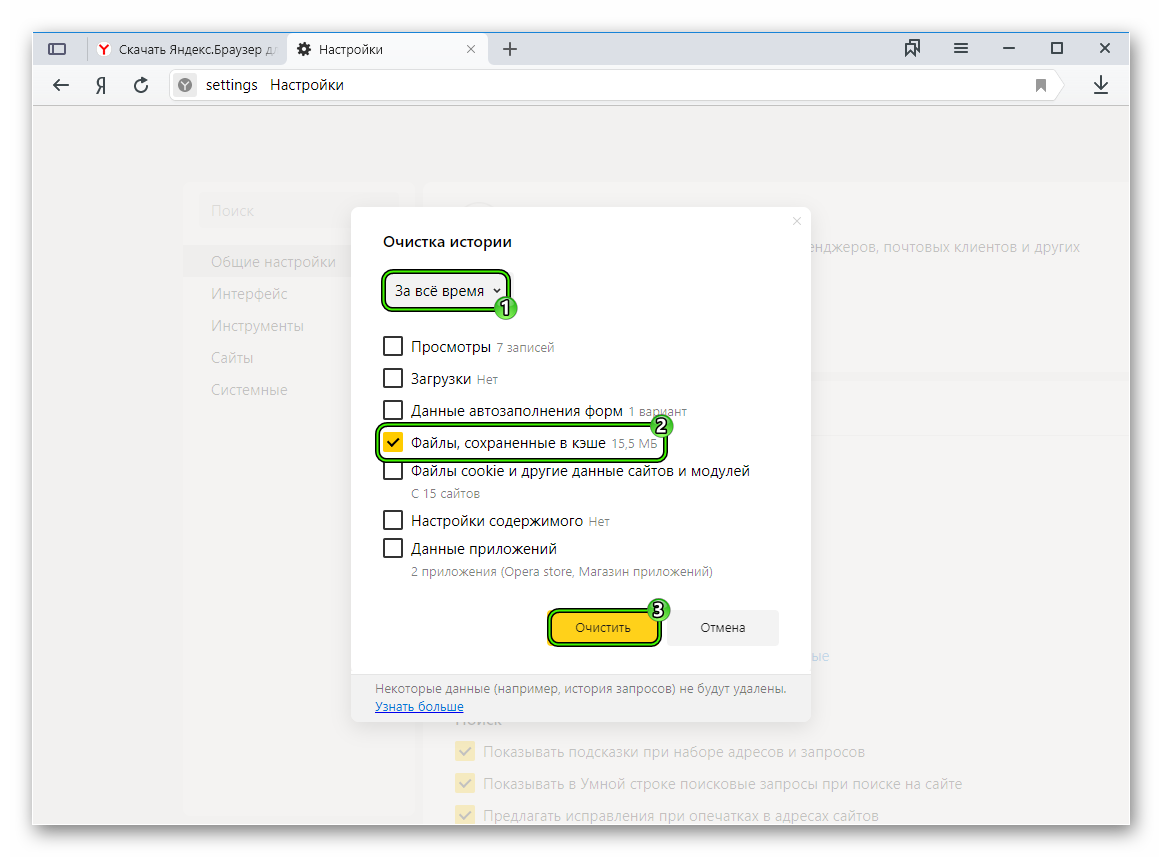
Task: Click the 7 записей label
Action: tap(525, 348)
